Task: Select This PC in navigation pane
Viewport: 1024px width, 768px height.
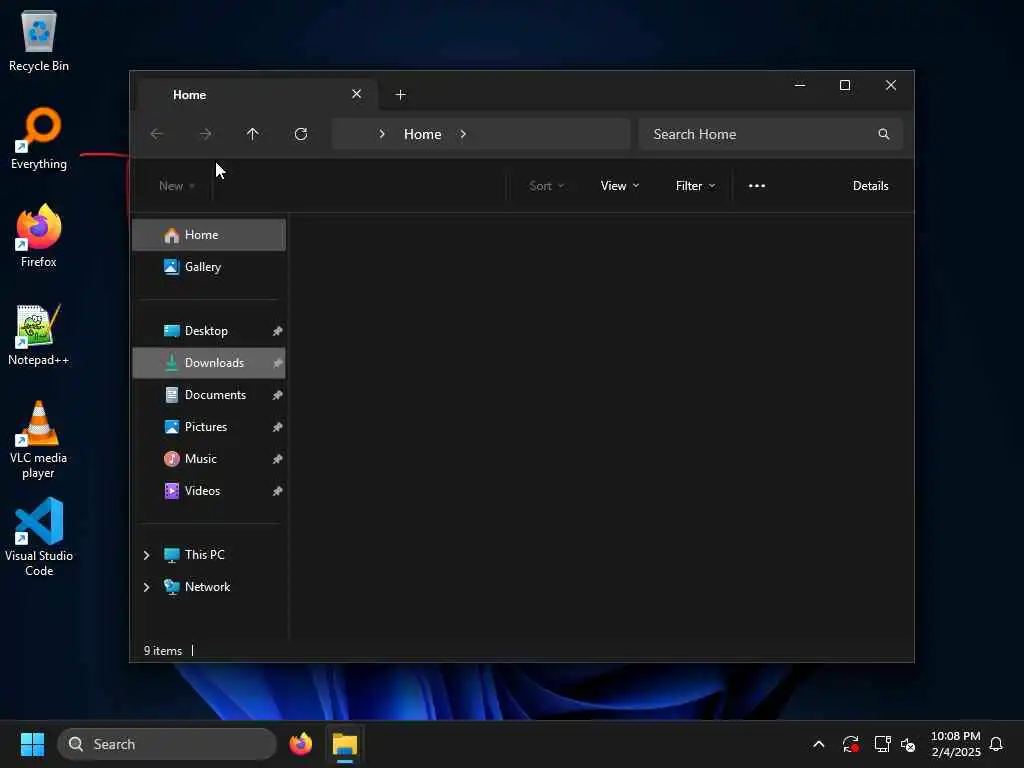Action: coord(209,554)
